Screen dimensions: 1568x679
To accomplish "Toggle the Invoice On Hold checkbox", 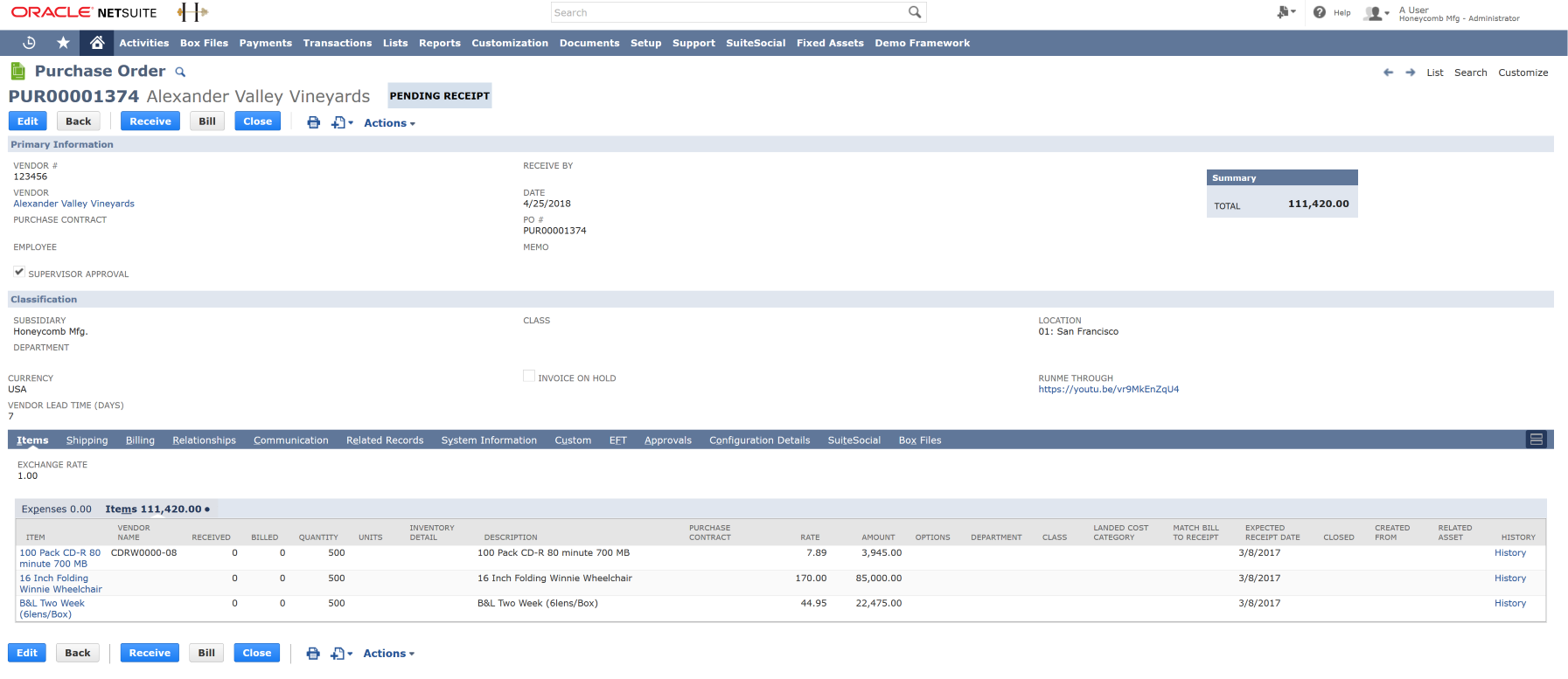I will click(529, 376).
